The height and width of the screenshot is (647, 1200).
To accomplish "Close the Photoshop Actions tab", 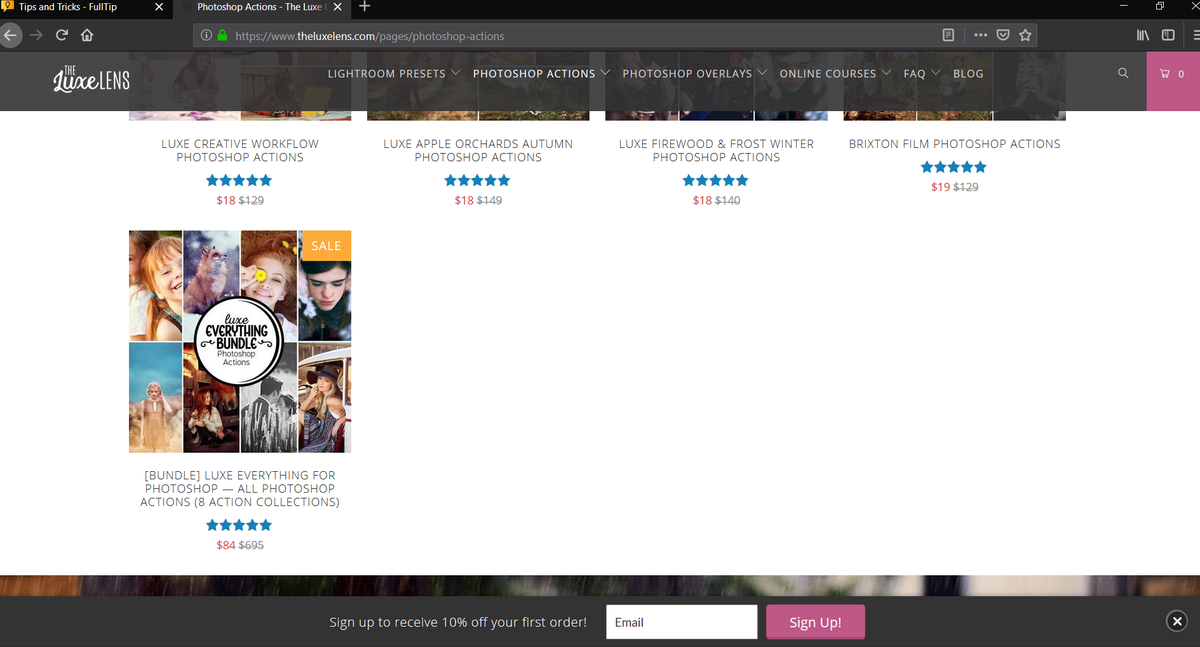I will tap(338, 7).
